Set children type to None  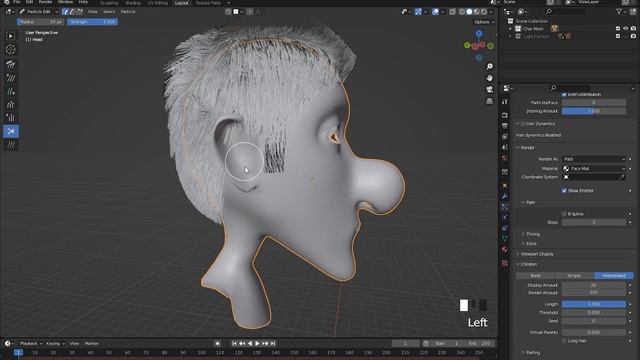click(x=535, y=276)
